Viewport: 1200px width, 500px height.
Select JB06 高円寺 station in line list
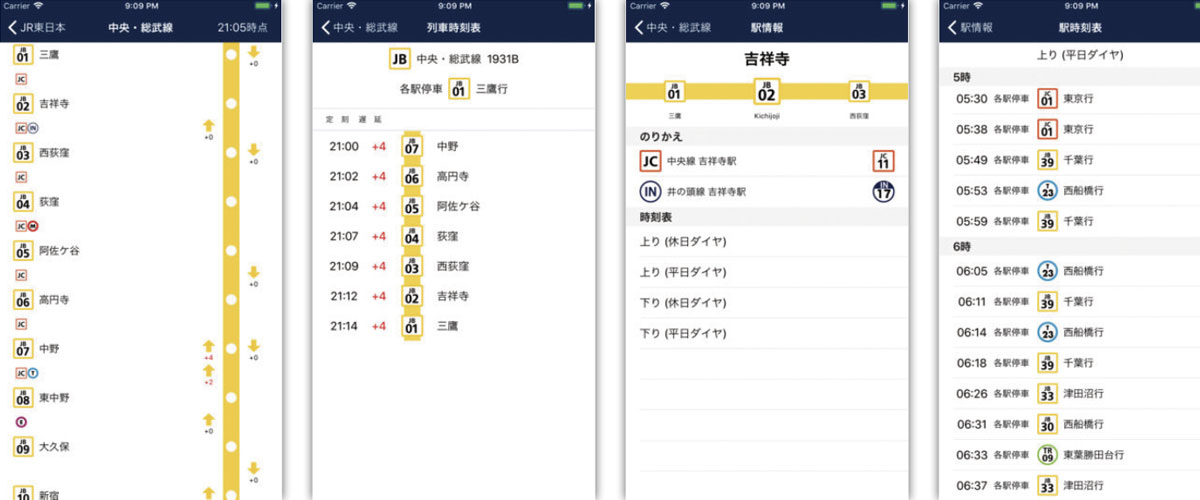click(42, 300)
